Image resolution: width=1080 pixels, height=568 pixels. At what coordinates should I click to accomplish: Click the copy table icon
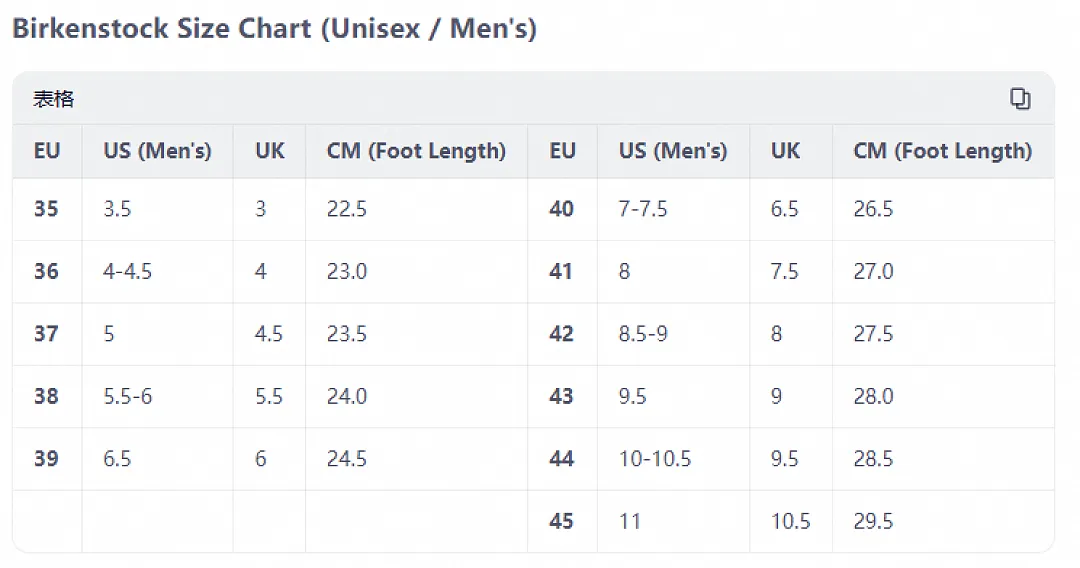(1019, 98)
